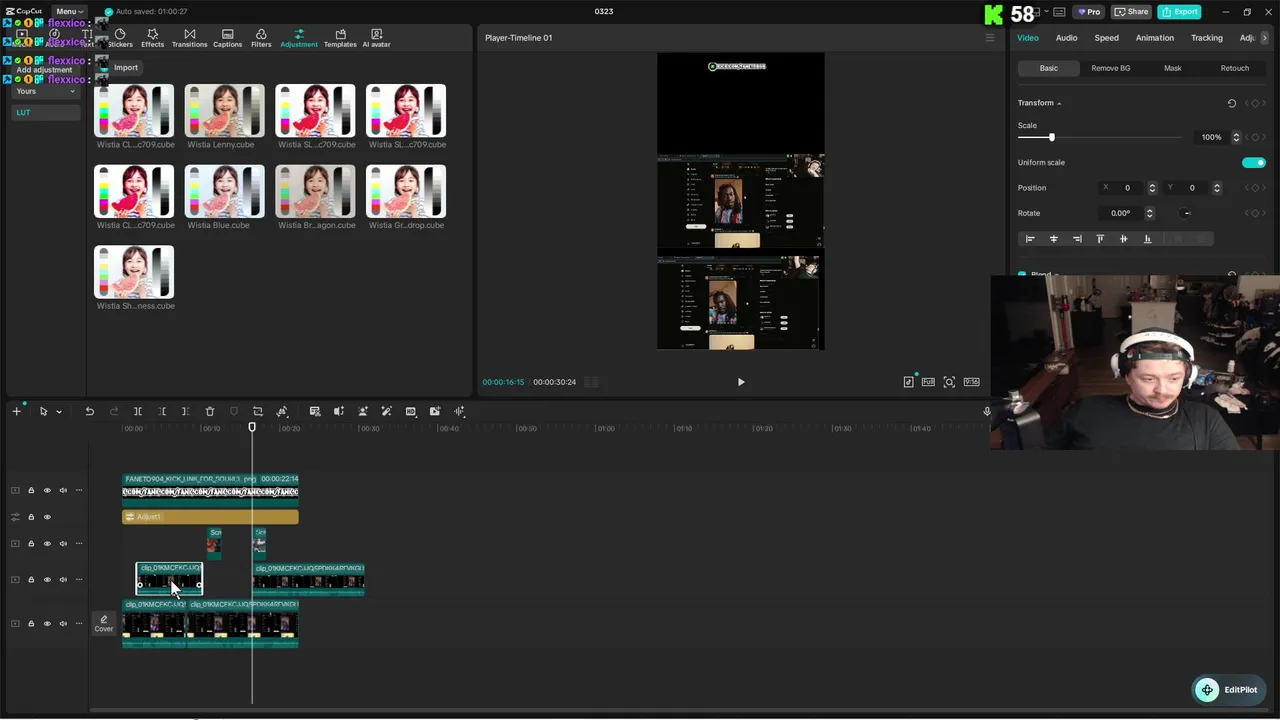The width and height of the screenshot is (1280, 720).
Task: Click the 16:9 ratio icon in the player
Action: 971,382
